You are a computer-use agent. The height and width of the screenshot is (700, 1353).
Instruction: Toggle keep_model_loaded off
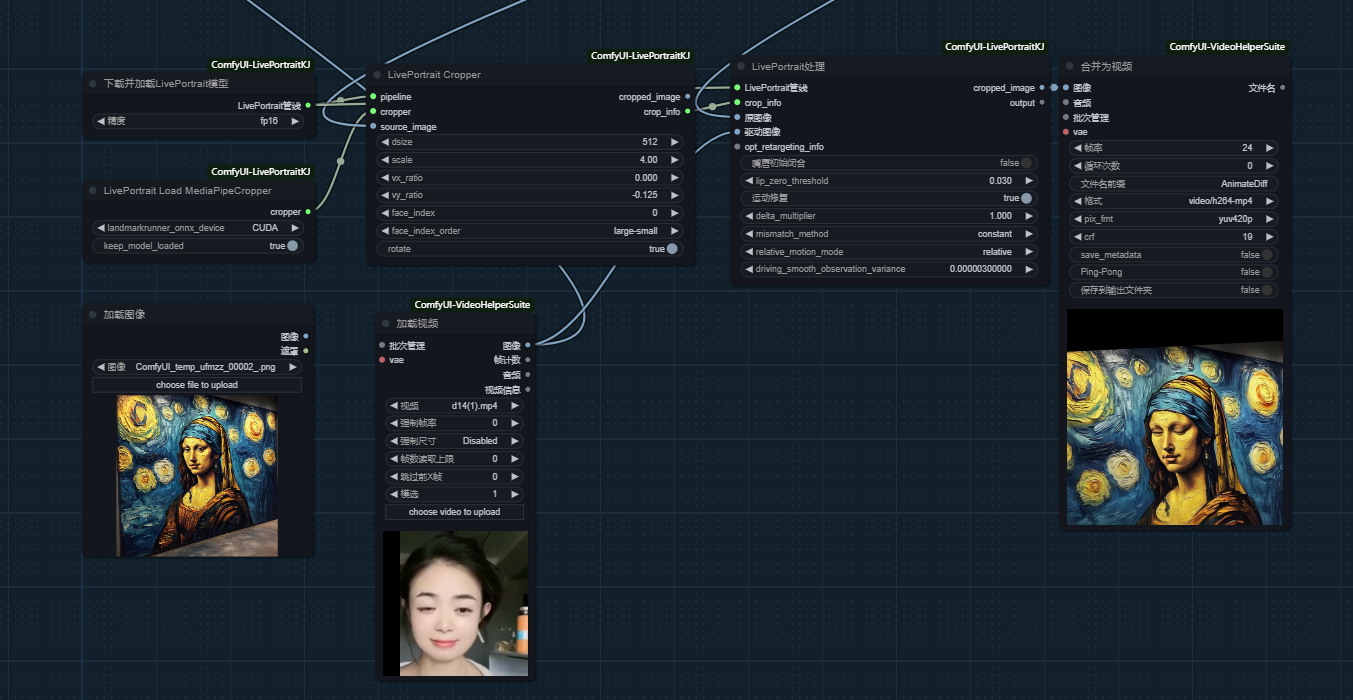coord(292,246)
